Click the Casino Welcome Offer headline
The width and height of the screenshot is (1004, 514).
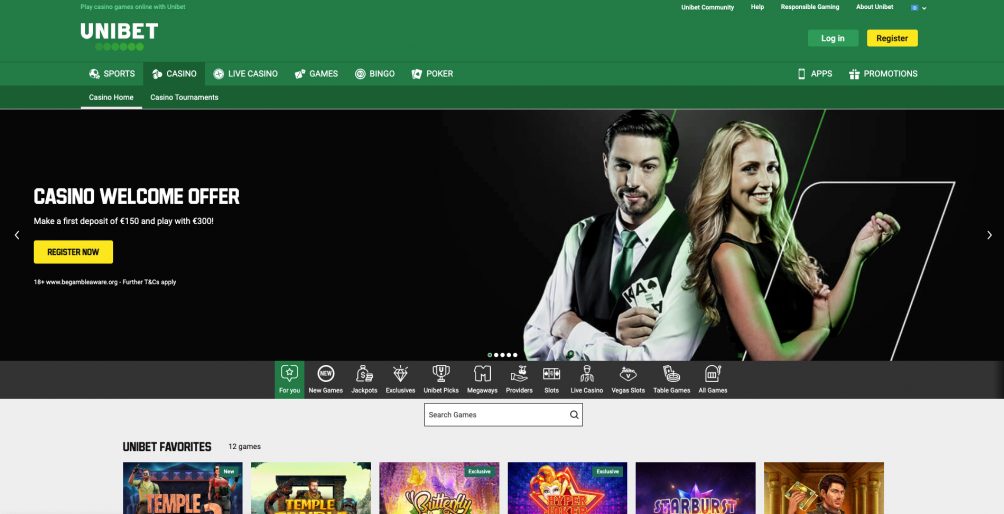(x=136, y=197)
